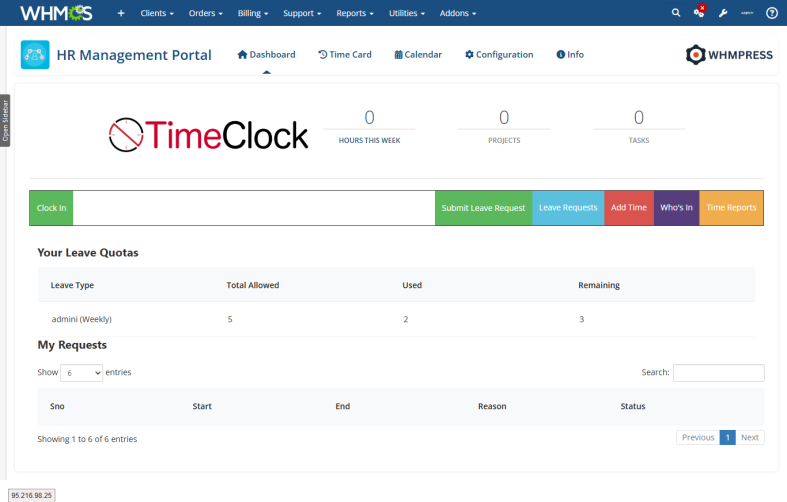Expand the Billing menu

pos(253,13)
